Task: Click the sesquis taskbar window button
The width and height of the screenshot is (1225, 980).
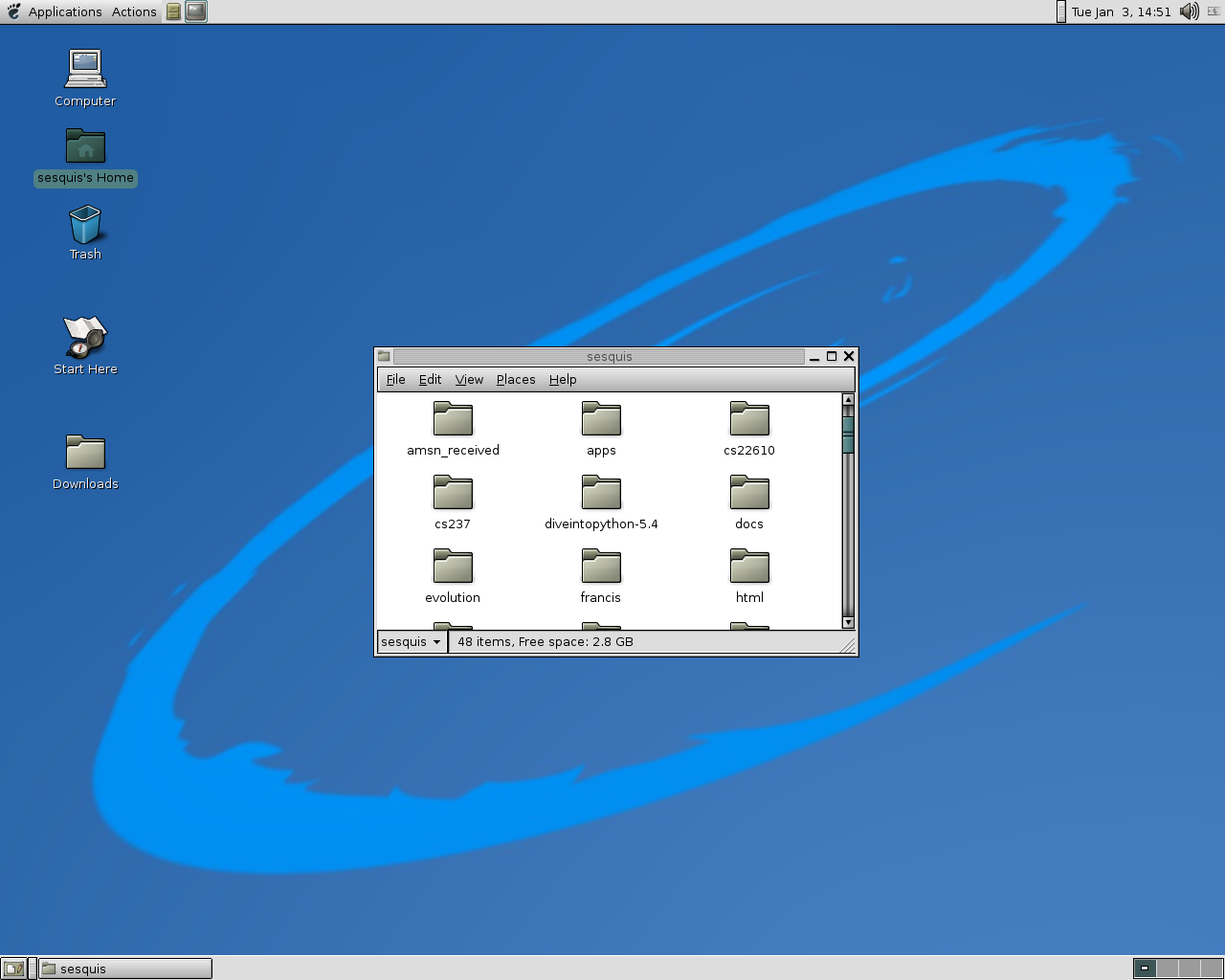Action: pyautogui.click(x=124, y=969)
